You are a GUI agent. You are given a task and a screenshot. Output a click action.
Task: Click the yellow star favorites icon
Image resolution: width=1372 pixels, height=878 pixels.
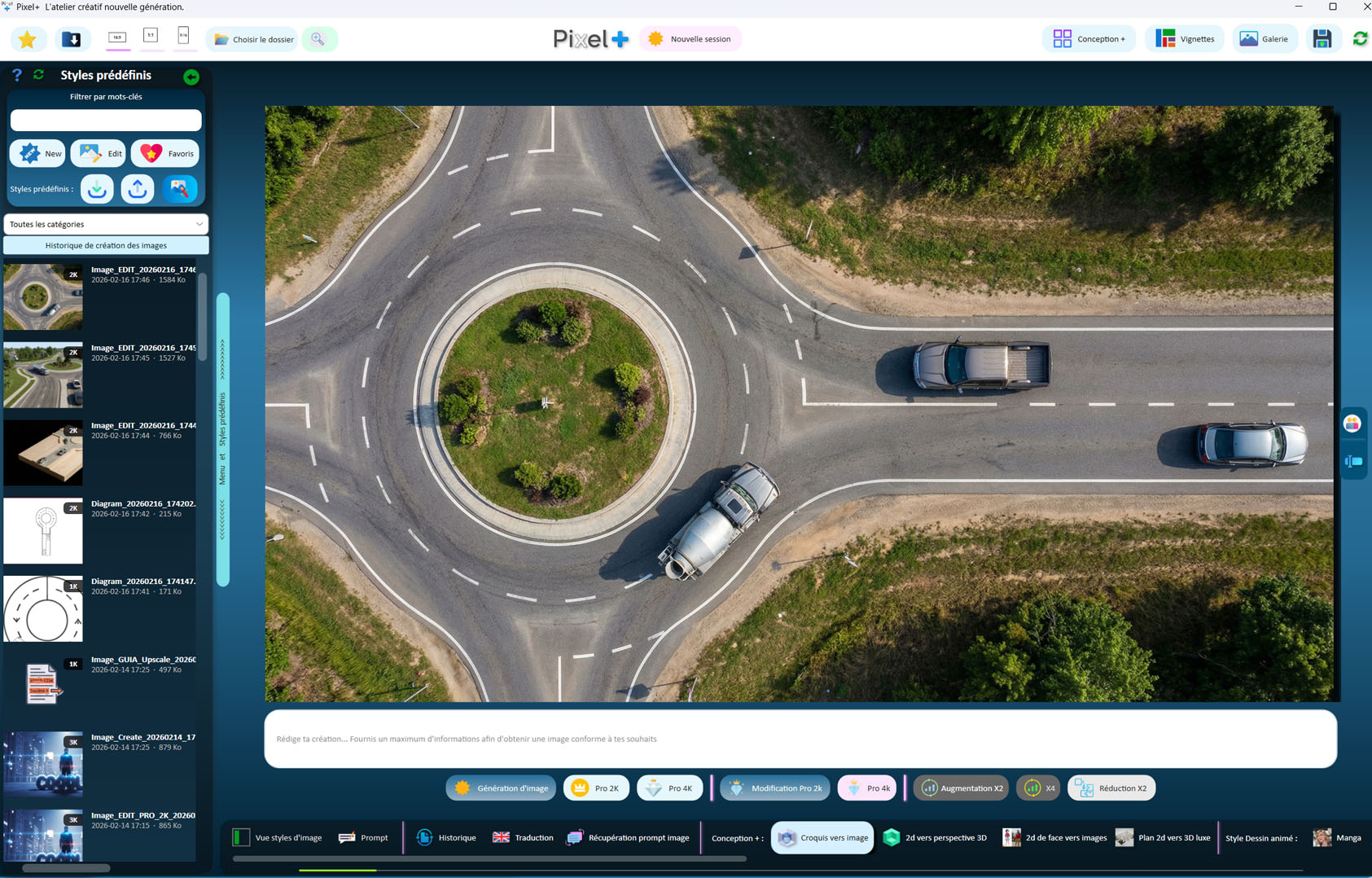pyautogui.click(x=27, y=39)
